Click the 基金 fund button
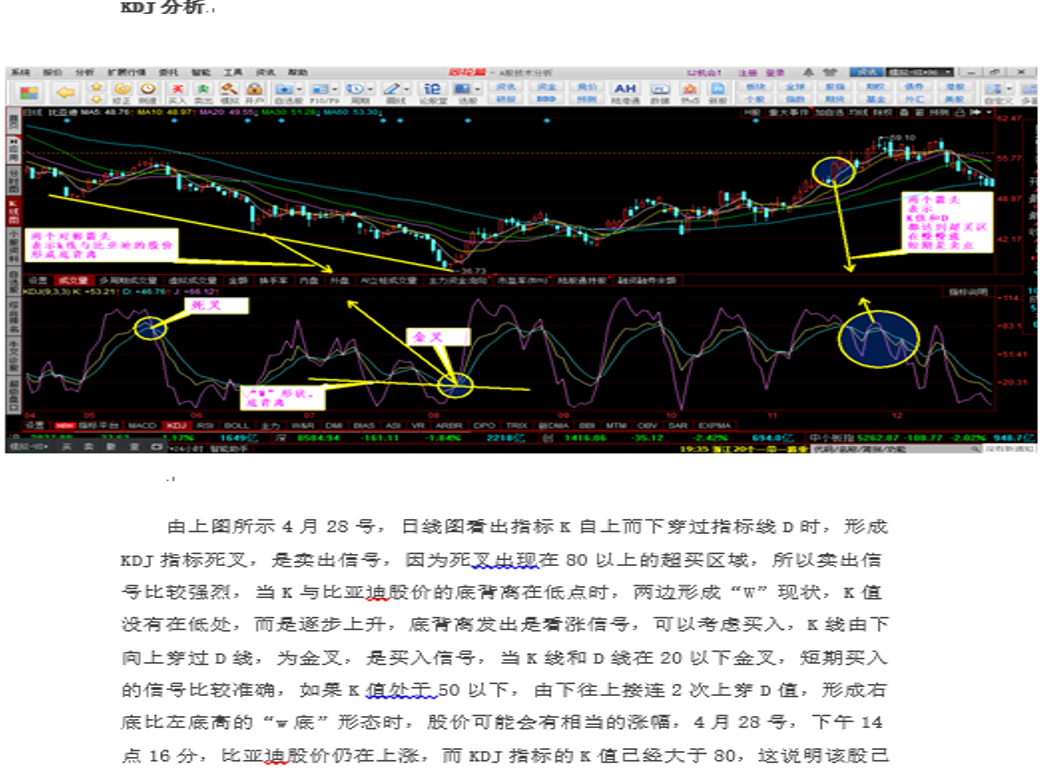Screen dimensions: 1043x768 (875, 99)
